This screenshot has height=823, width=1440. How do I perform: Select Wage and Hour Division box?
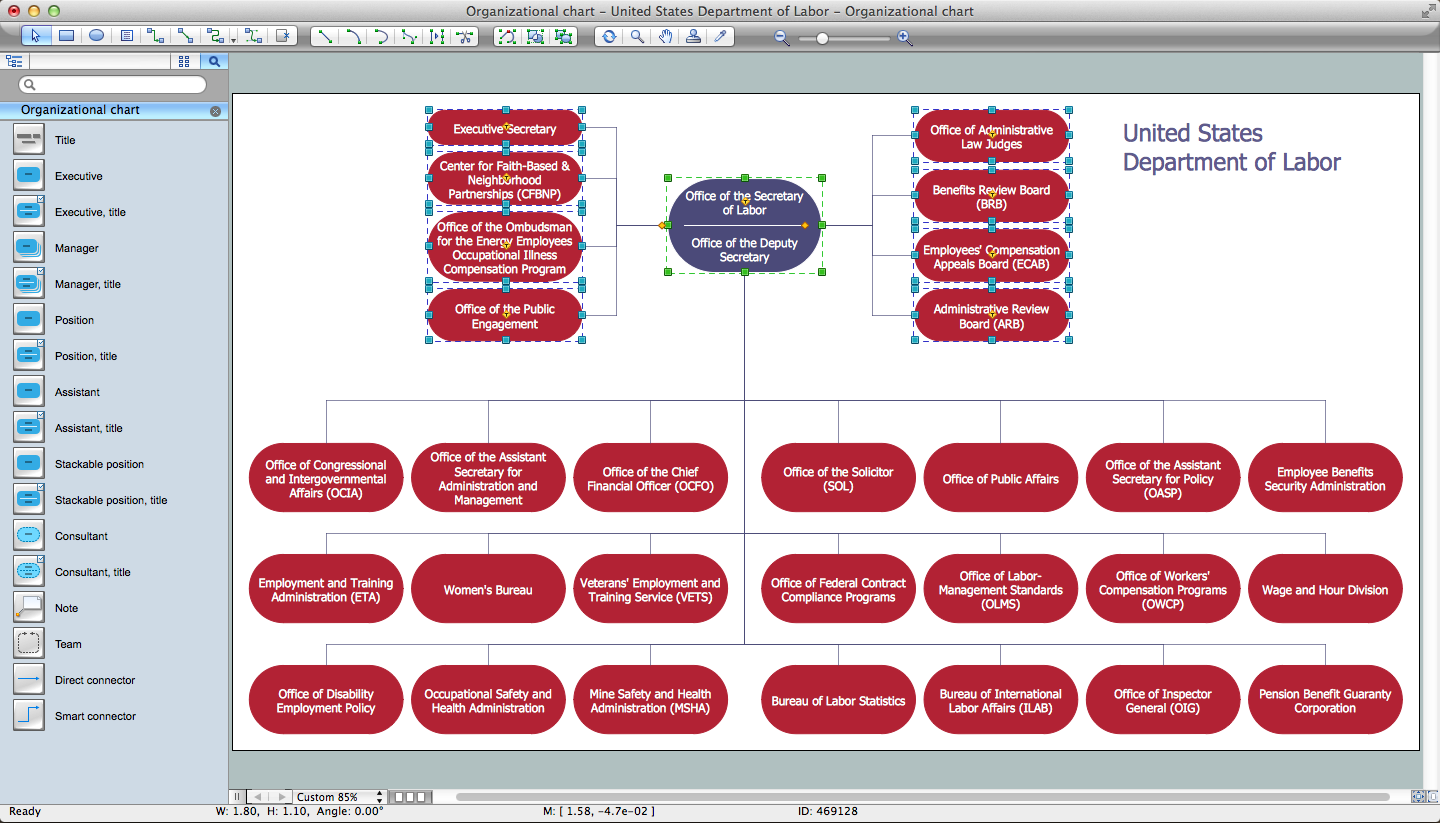(1325, 589)
